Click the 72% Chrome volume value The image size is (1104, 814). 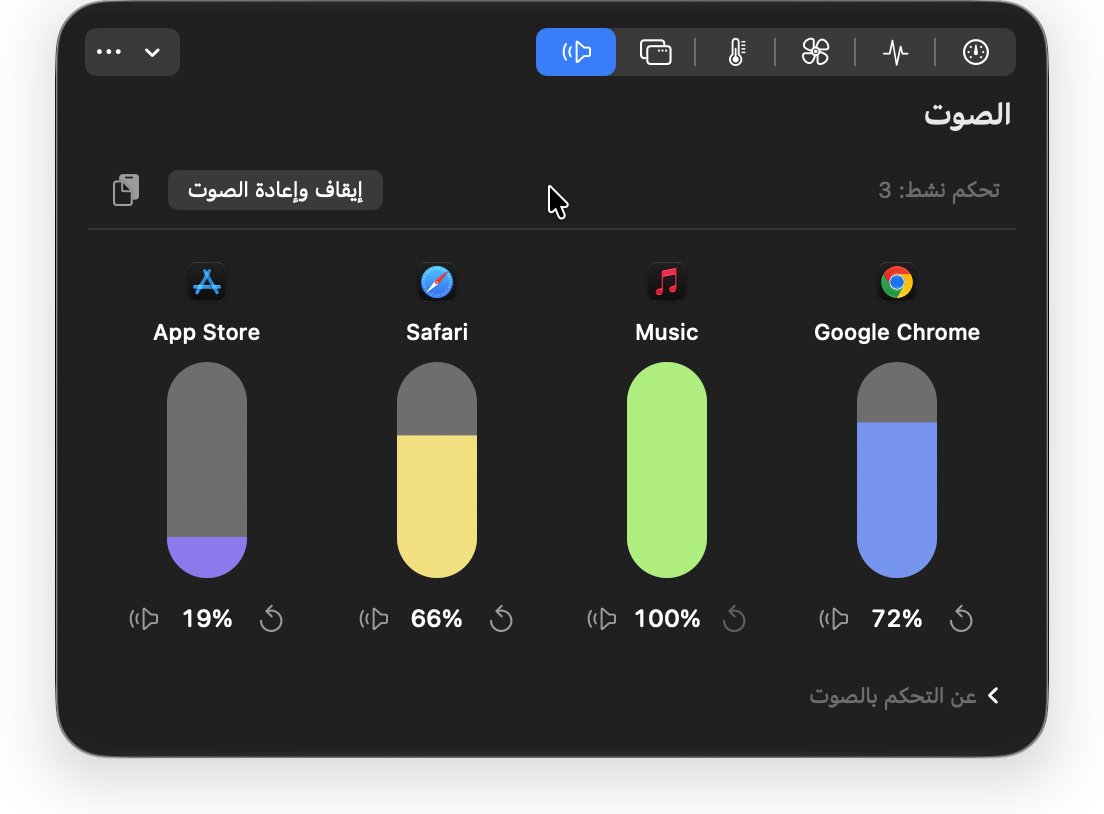pyautogui.click(x=897, y=619)
